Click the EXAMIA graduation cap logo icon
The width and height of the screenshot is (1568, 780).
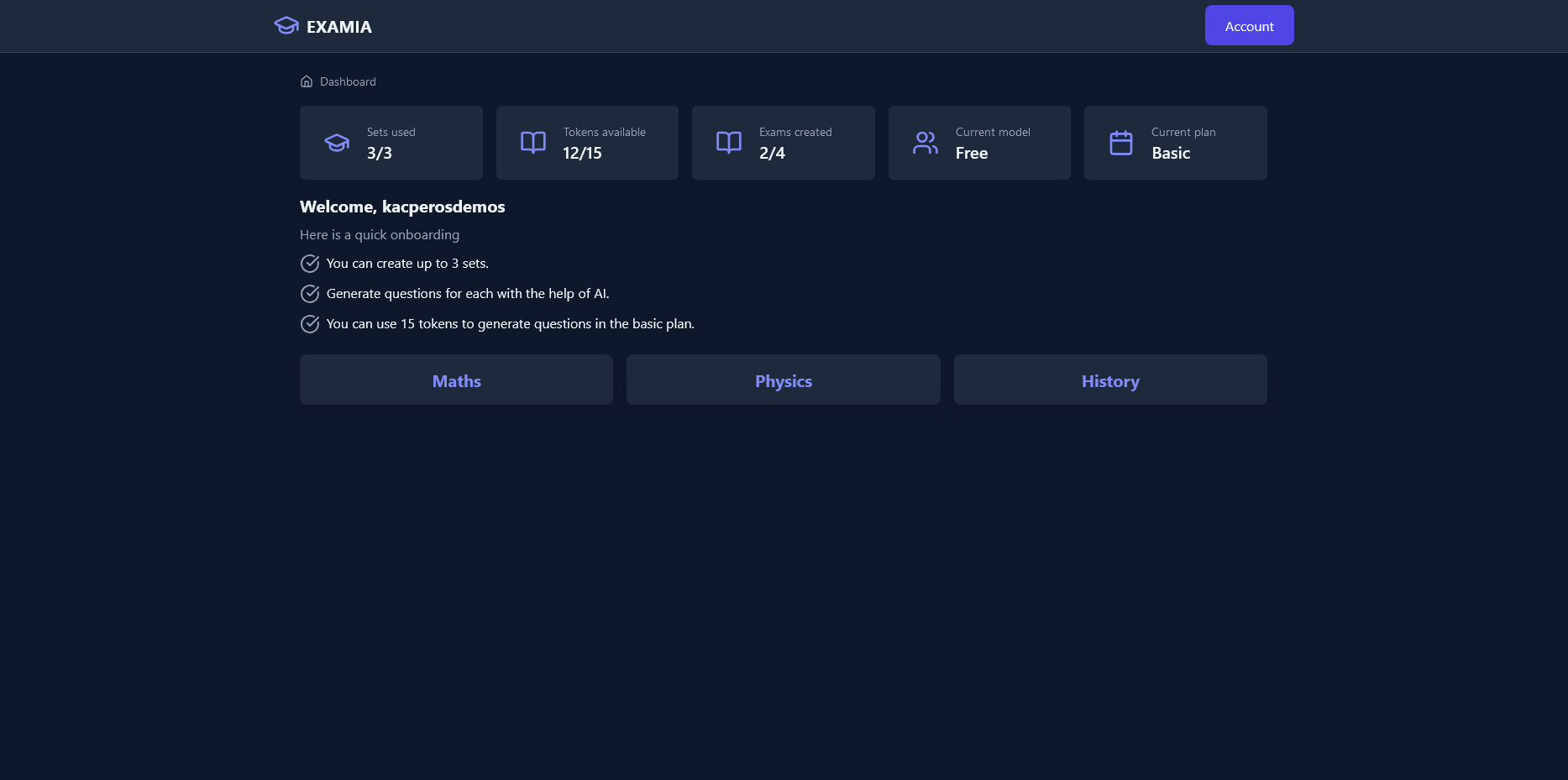[x=286, y=26]
